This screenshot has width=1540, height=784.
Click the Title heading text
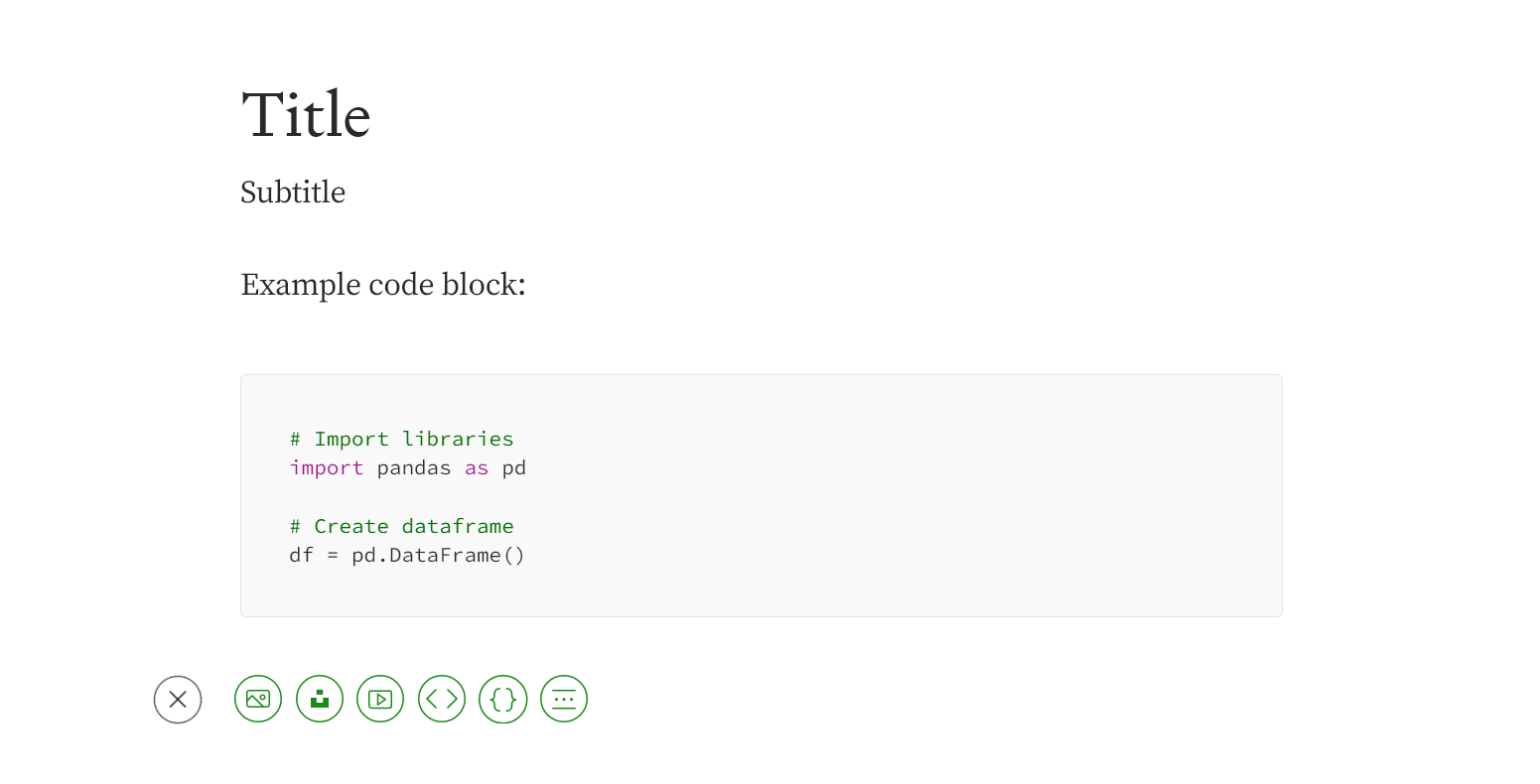click(x=306, y=115)
